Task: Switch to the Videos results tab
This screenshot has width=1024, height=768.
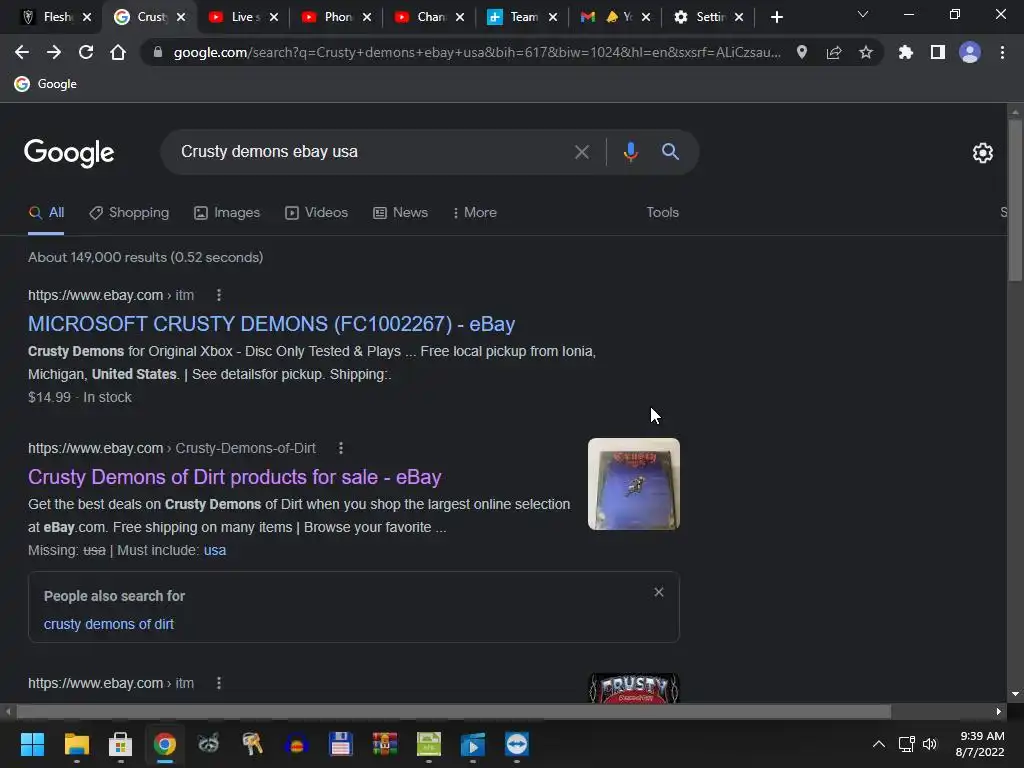Action: [x=317, y=212]
